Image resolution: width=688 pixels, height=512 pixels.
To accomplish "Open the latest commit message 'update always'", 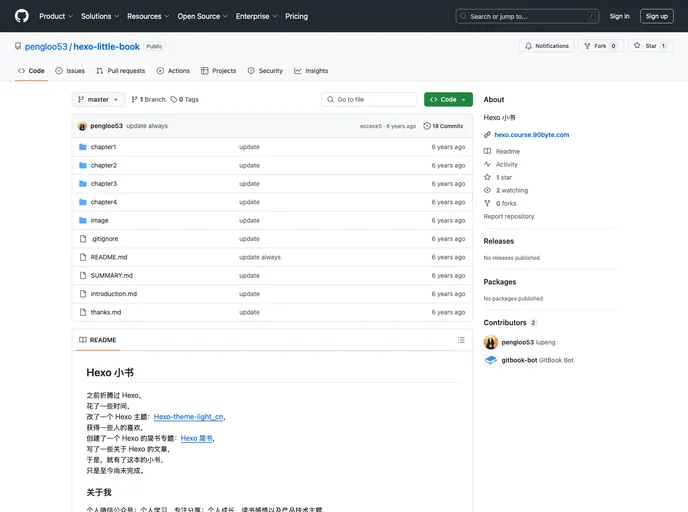I will coord(147,126).
